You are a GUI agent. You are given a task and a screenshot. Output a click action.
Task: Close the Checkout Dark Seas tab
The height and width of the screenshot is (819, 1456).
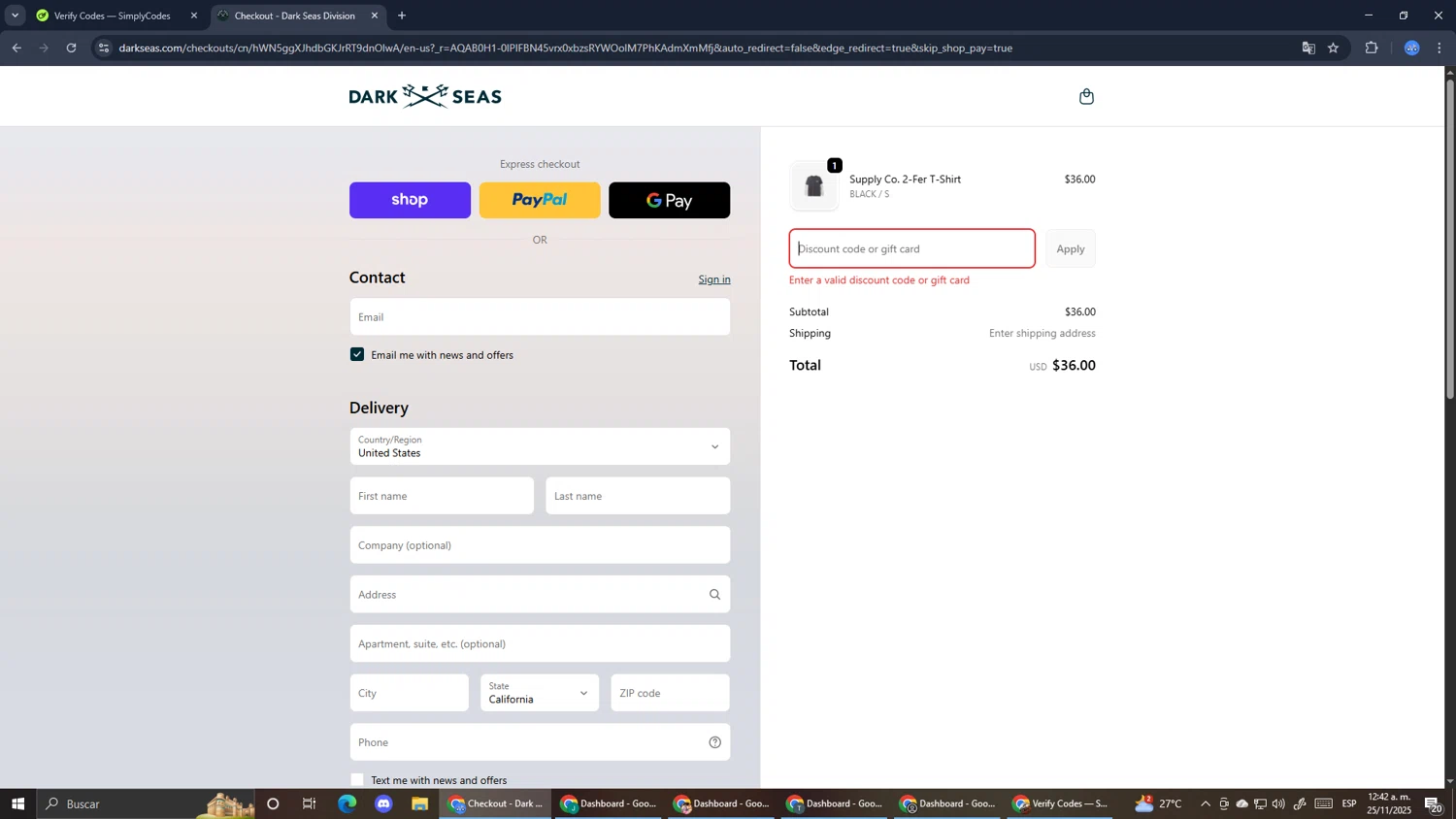pyautogui.click(x=375, y=16)
